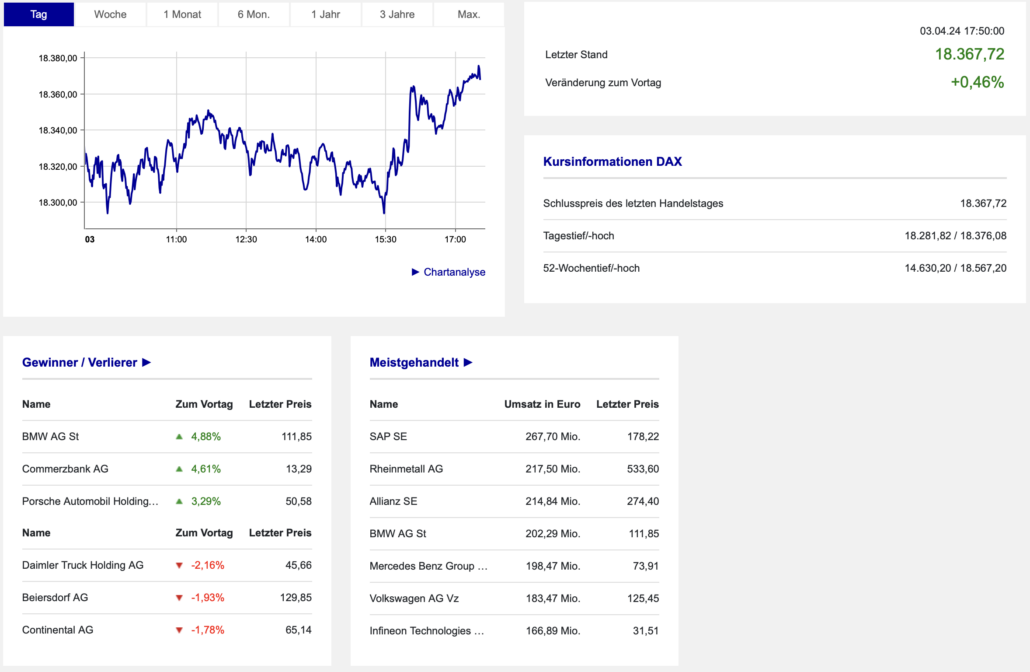Click the arrow icon next to Chartanalyse
Image resolution: width=1030 pixels, height=672 pixels.
[x=416, y=272]
